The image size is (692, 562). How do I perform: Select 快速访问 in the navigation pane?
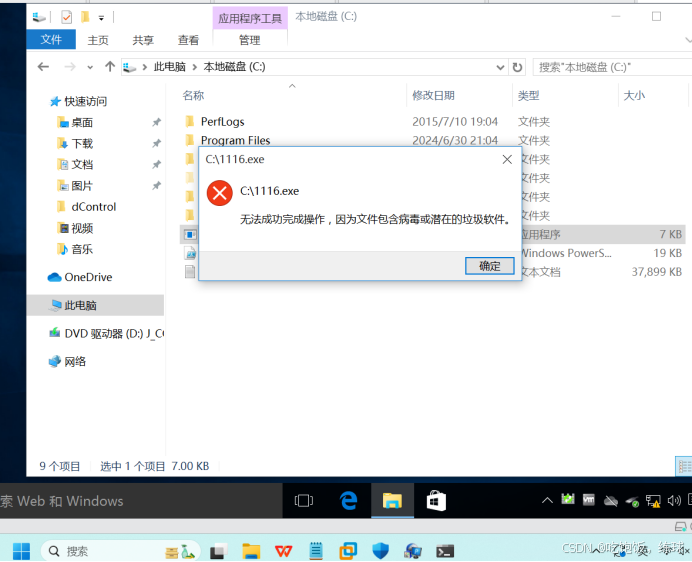[x=85, y=102]
